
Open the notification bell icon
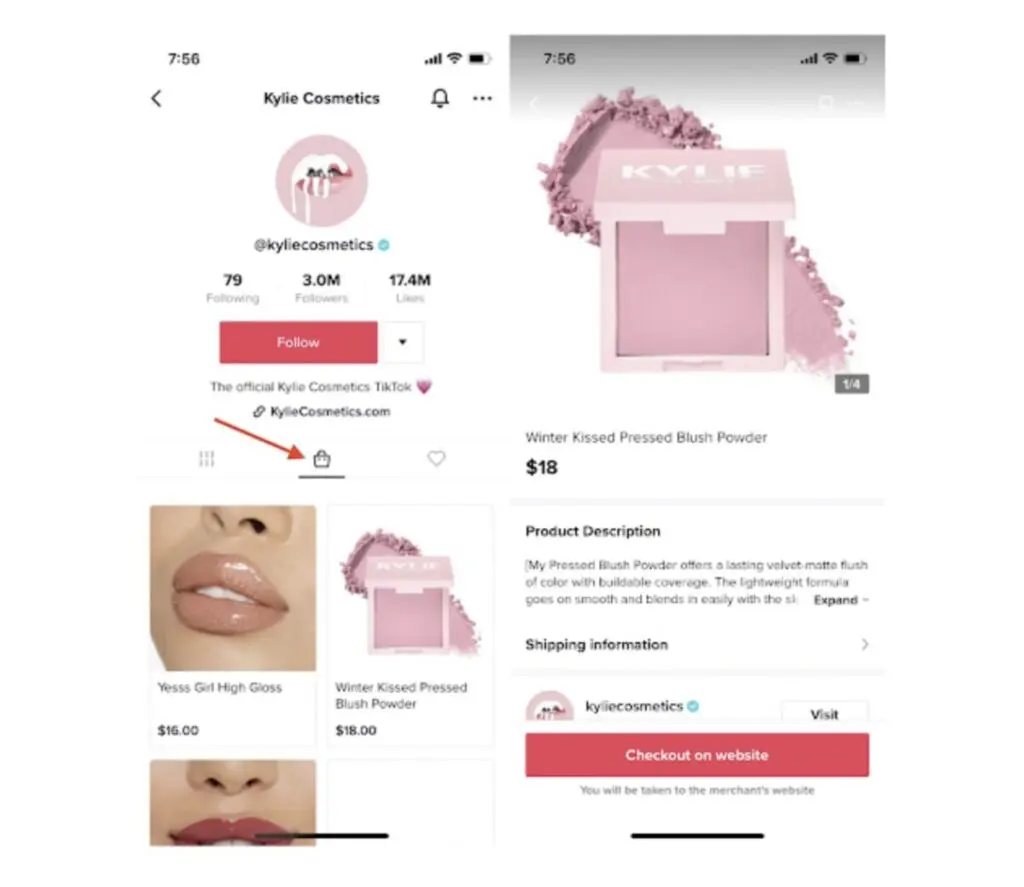point(440,98)
